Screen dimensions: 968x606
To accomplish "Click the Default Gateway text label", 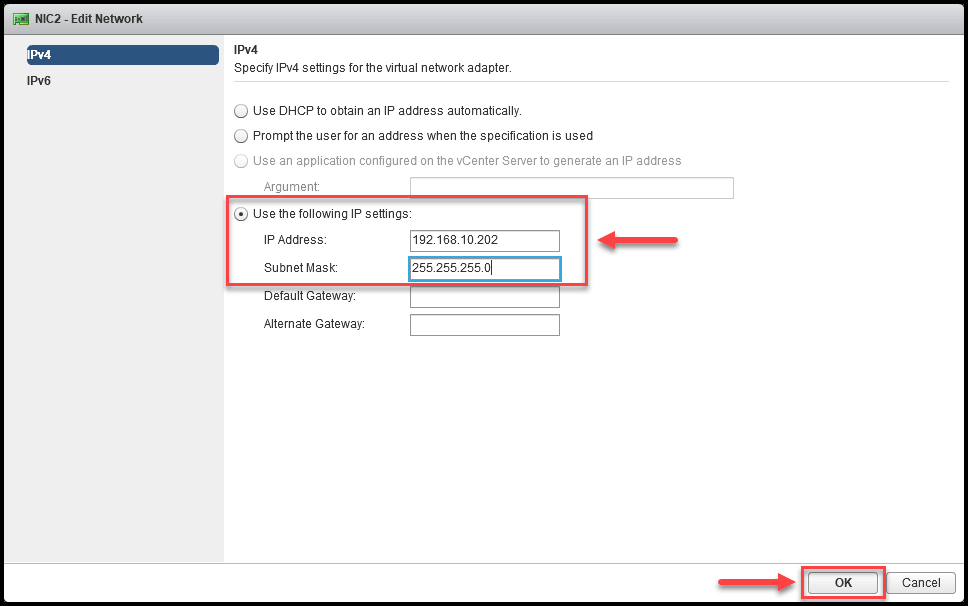I will 310,296.
